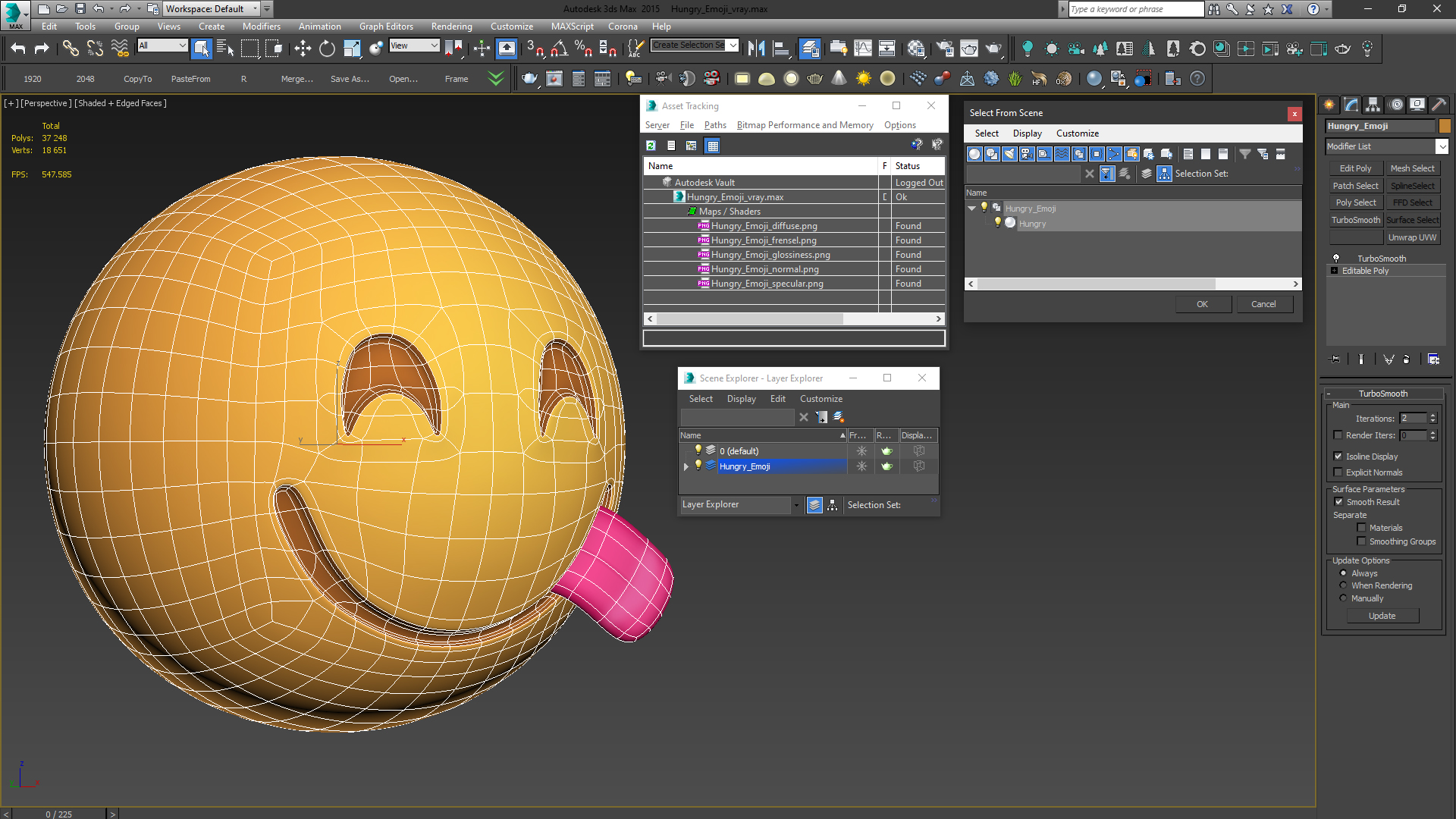Image resolution: width=1456 pixels, height=819 pixels.
Task: Collapse Hungry_Emoji tree in Select From Scene
Action: click(972, 208)
